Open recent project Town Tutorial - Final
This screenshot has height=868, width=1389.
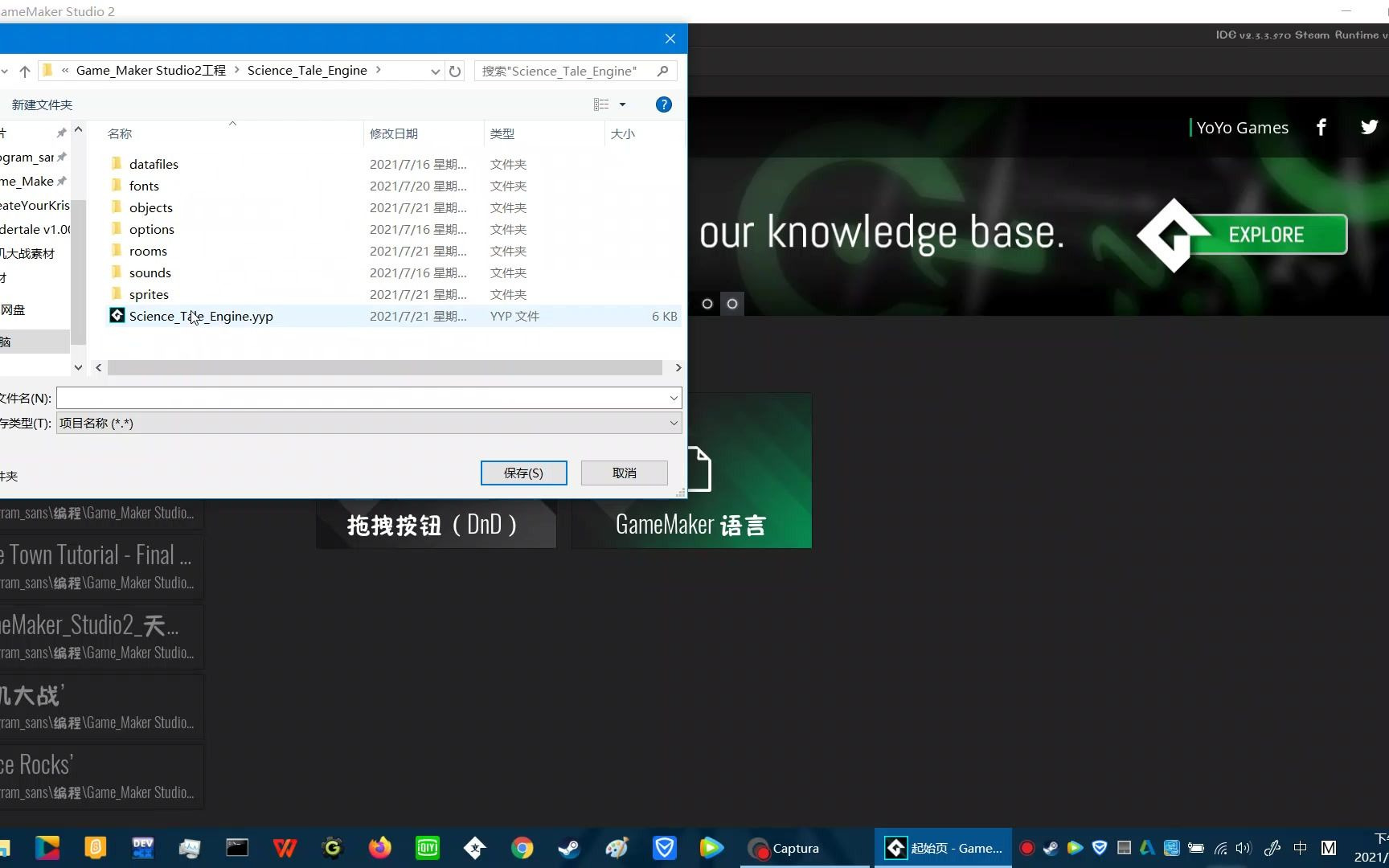click(101, 567)
